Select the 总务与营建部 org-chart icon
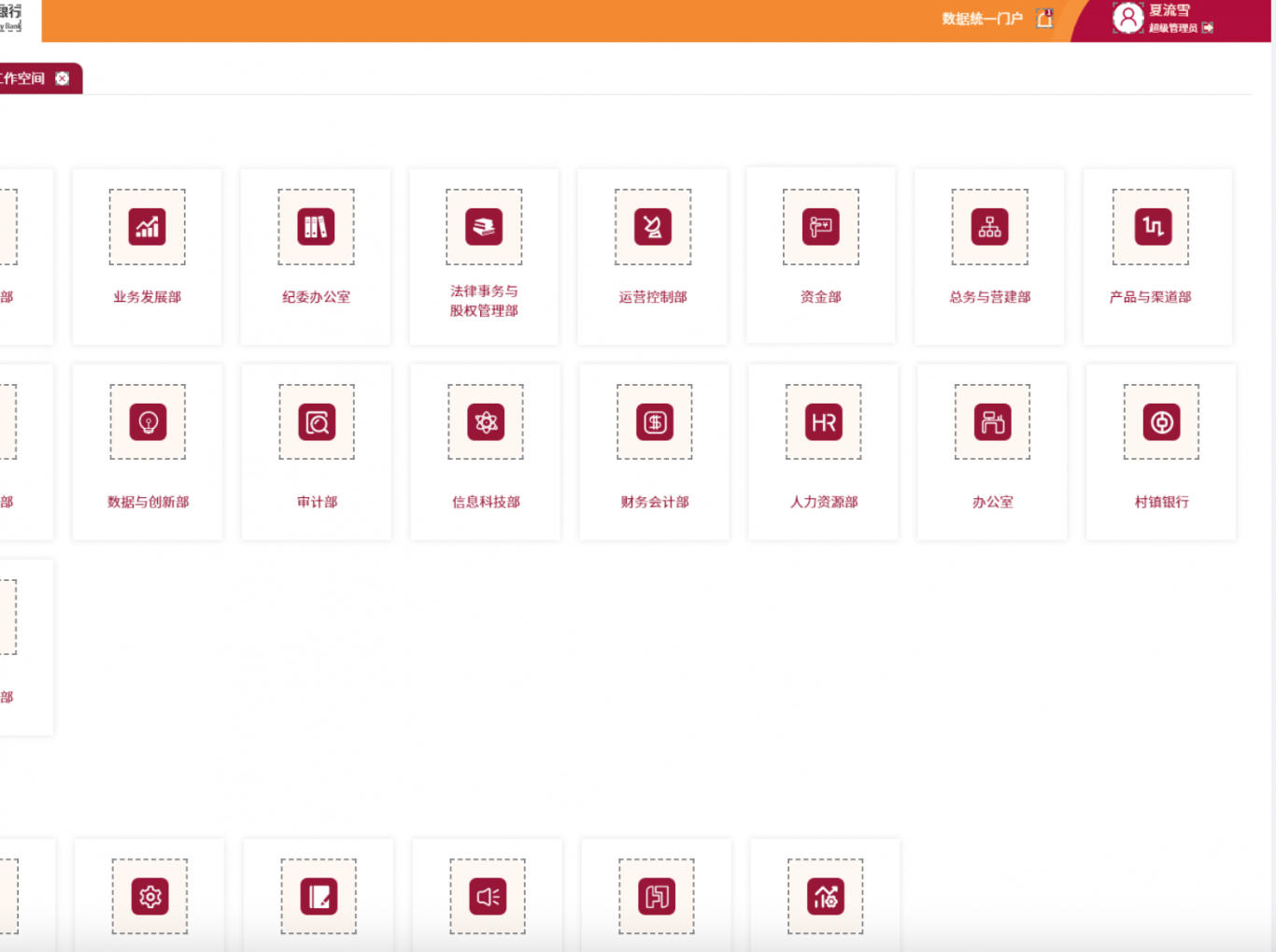The height and width of the screenshot is (952, 1276). (x=990, y=227)
